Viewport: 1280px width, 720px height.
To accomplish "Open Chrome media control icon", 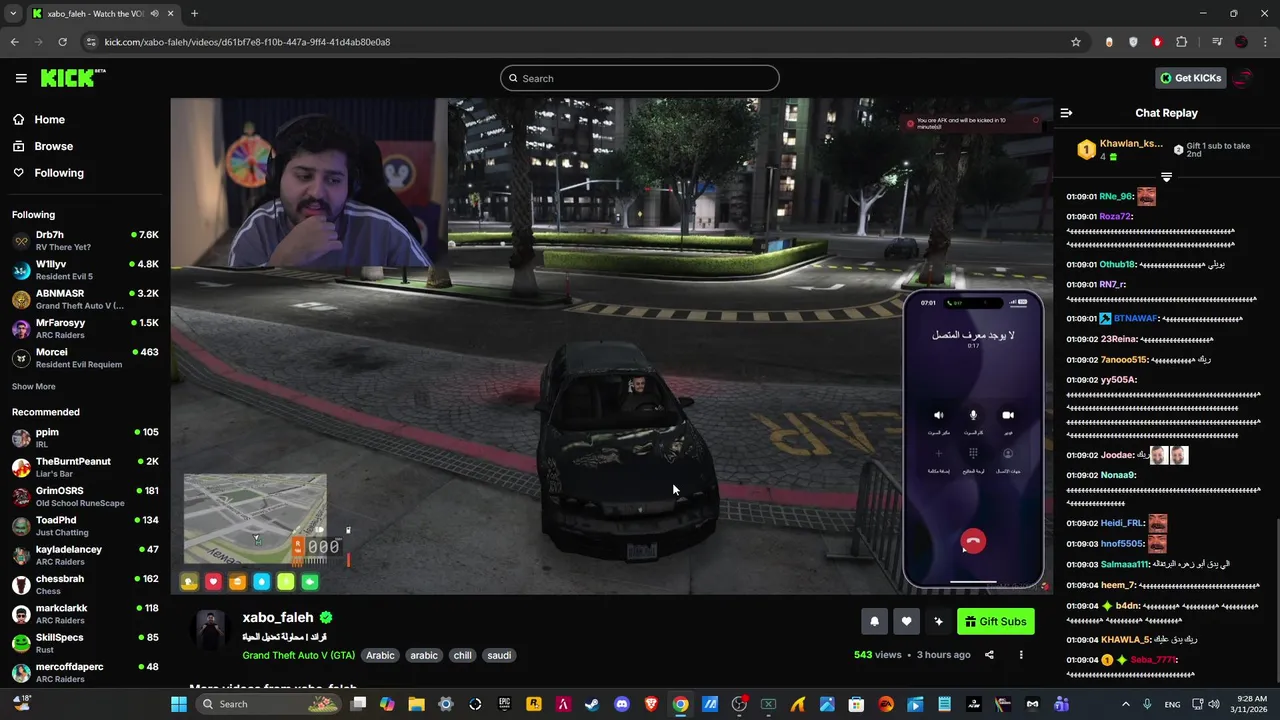I will point(1217,42).
